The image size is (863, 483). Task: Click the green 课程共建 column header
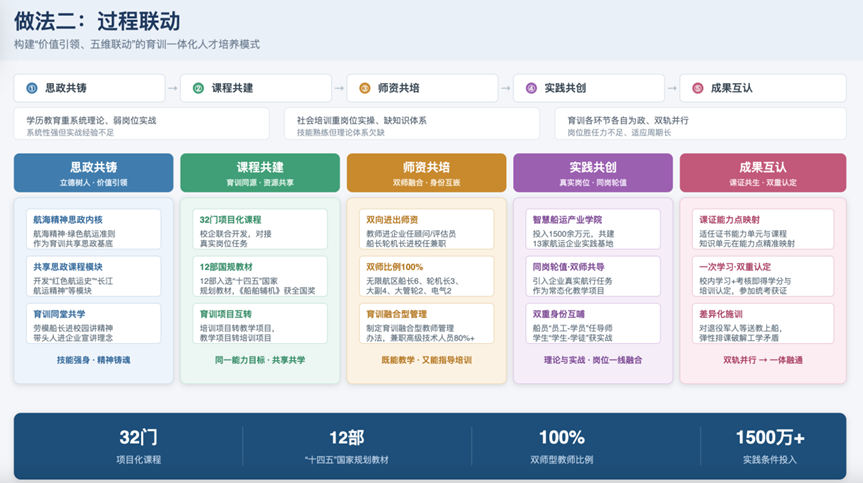(x=260, y=173)
